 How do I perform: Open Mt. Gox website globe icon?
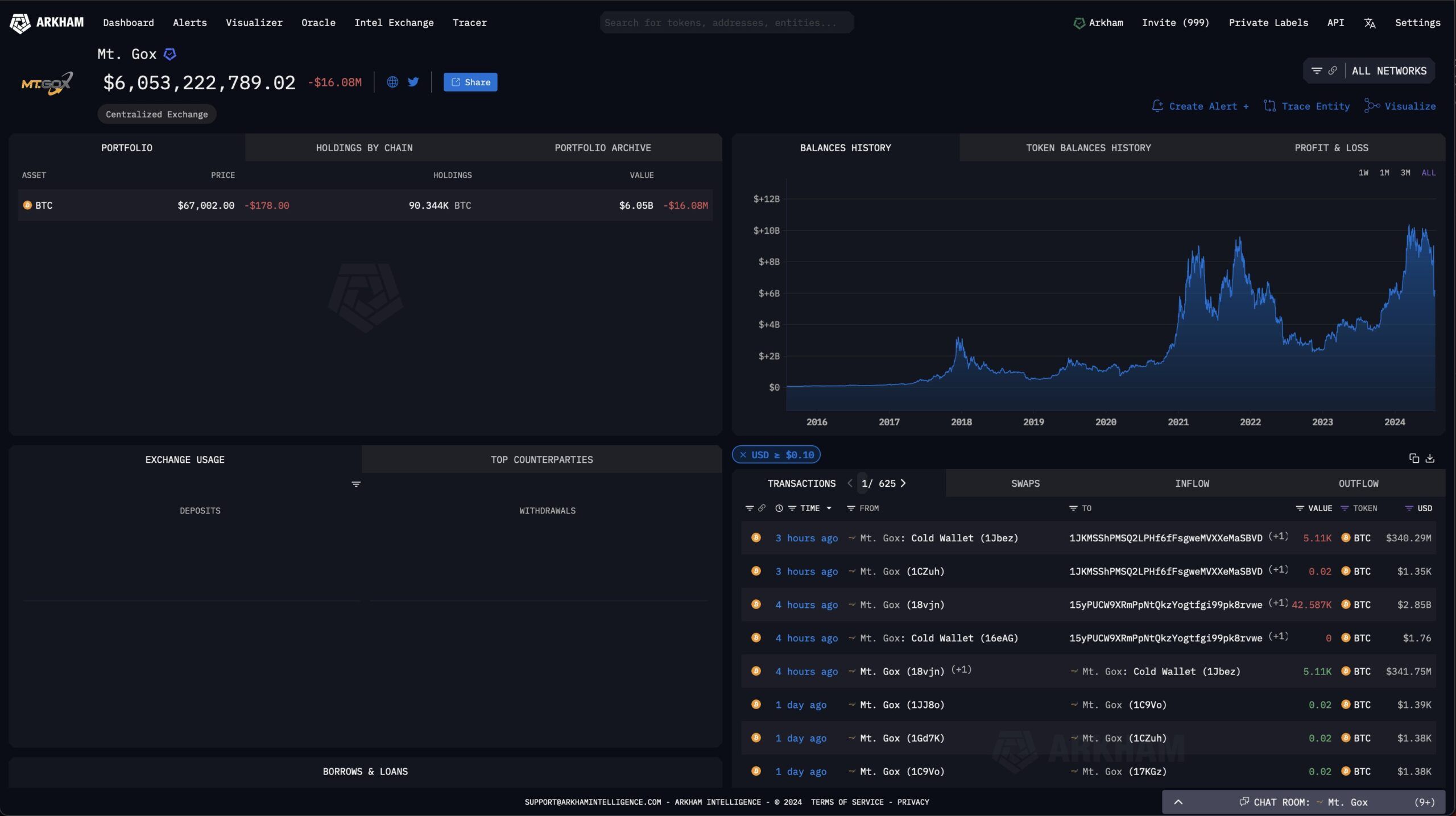click(392, 82)
